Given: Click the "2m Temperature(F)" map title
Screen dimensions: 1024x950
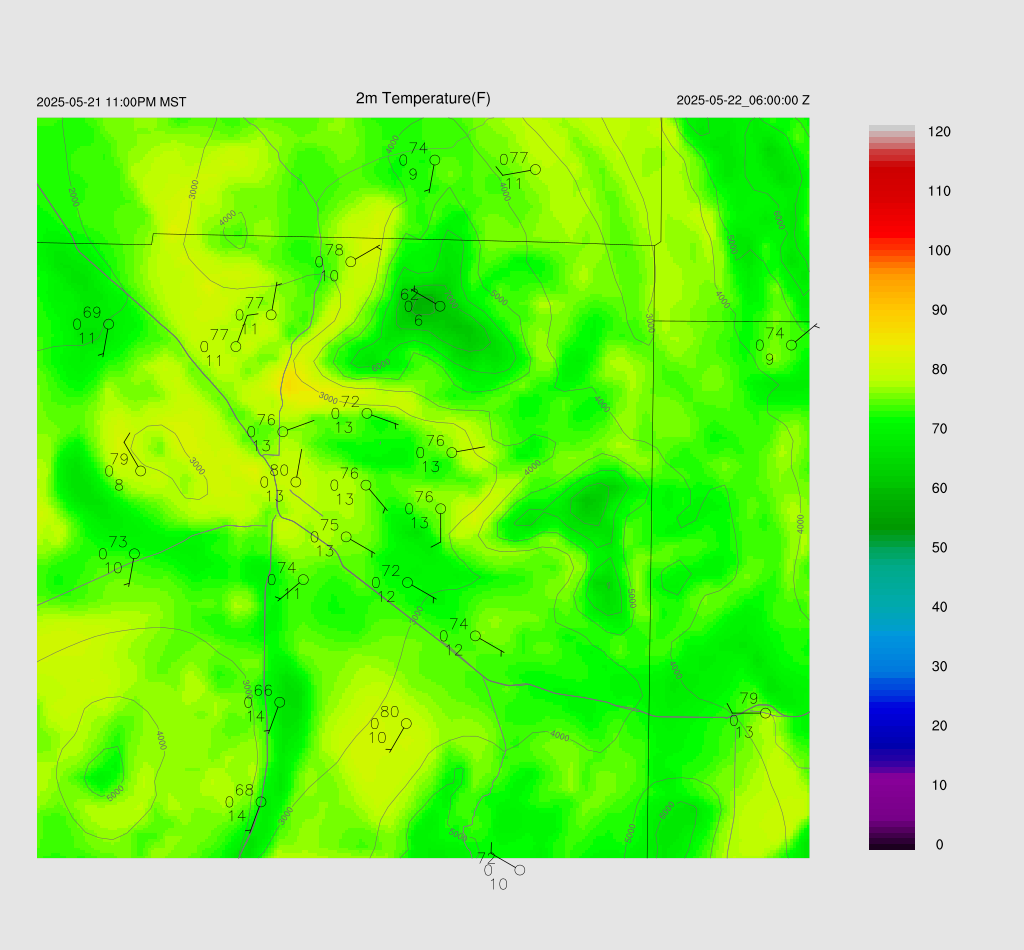Looking at the screenshot, I should 423,99.
